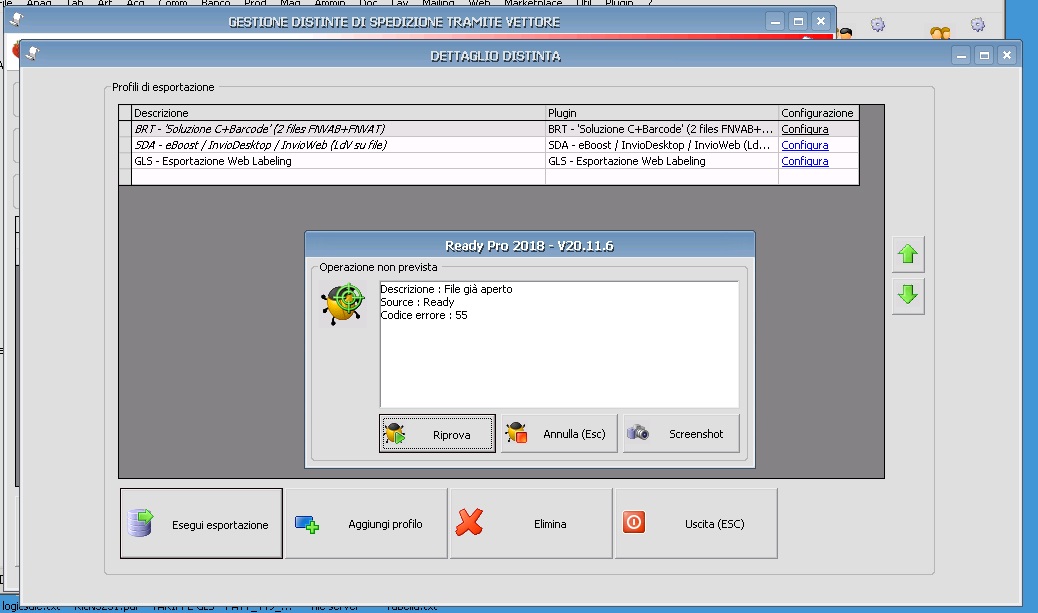Viewport: 1038px width, 613px height.
Task: Click the bug target icon in dialog
Action: (343, 304)
